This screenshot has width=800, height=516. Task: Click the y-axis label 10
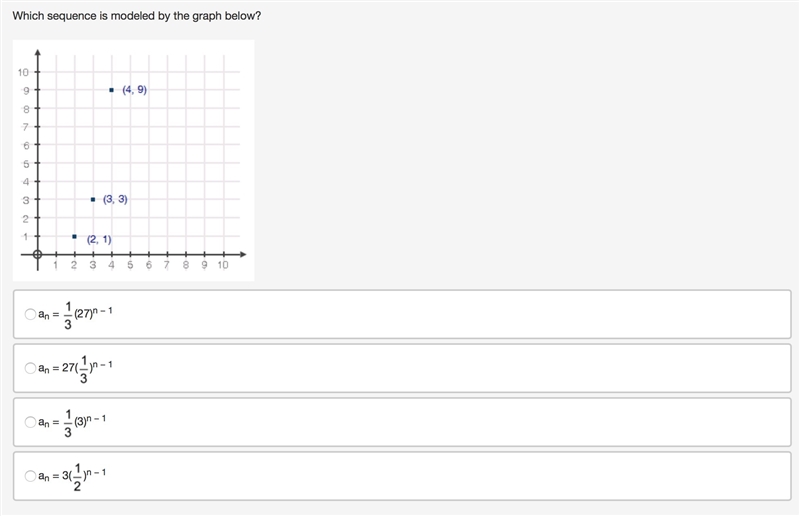click(23, 72)
